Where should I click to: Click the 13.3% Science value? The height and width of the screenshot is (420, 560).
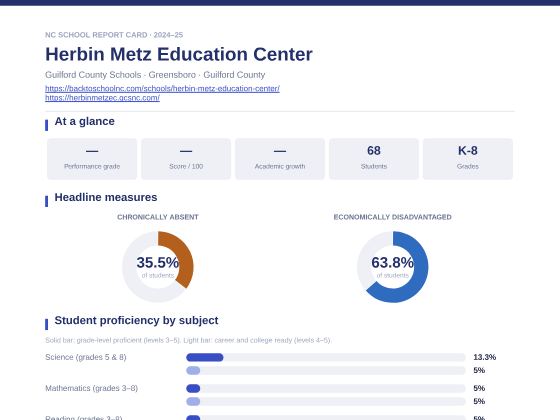[484, 357]
